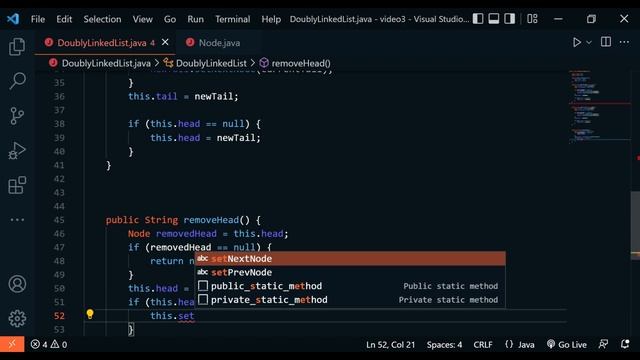Show warnings count in status bar

tap(59, 344)
